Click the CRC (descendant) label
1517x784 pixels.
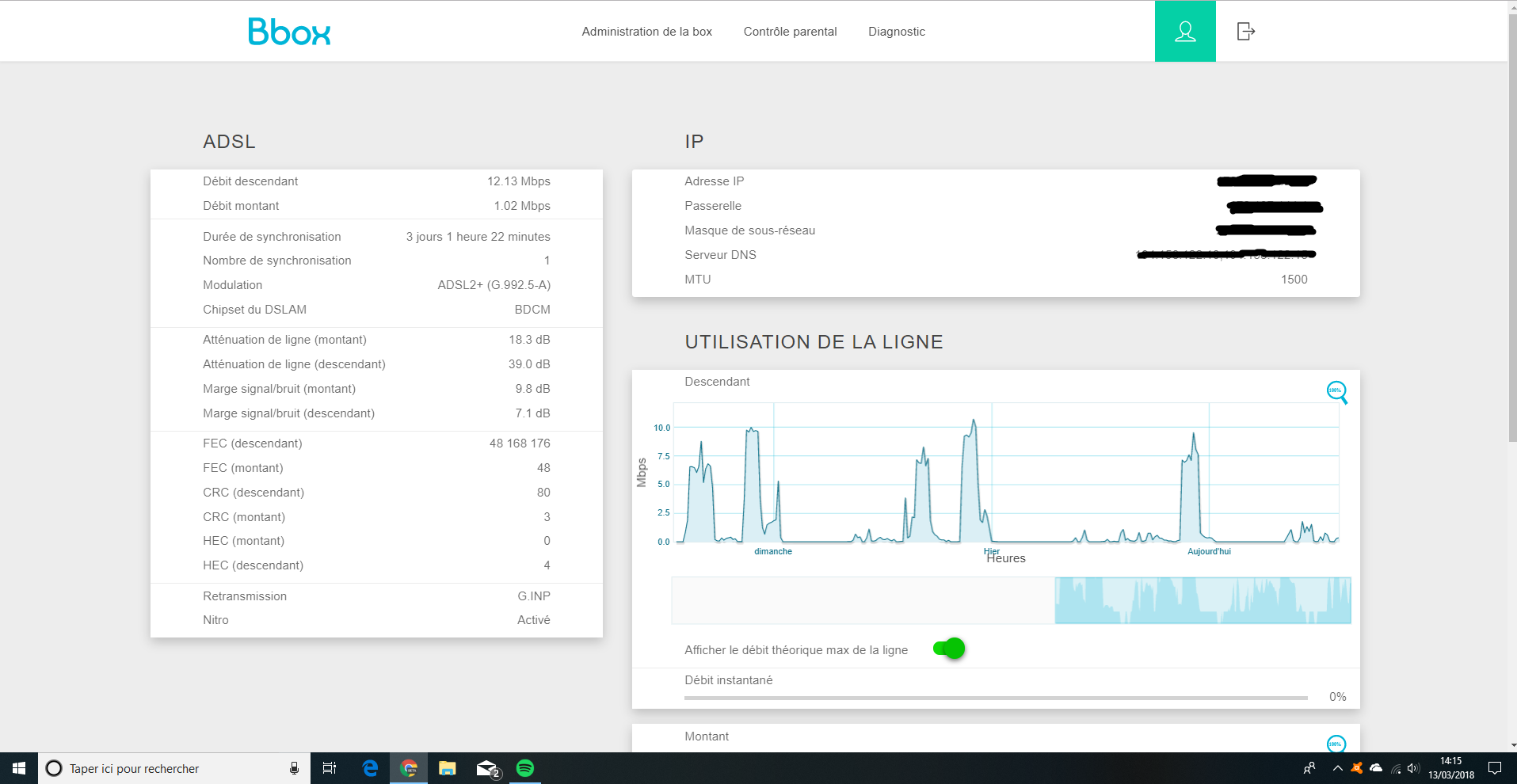[x=253, y=493]
